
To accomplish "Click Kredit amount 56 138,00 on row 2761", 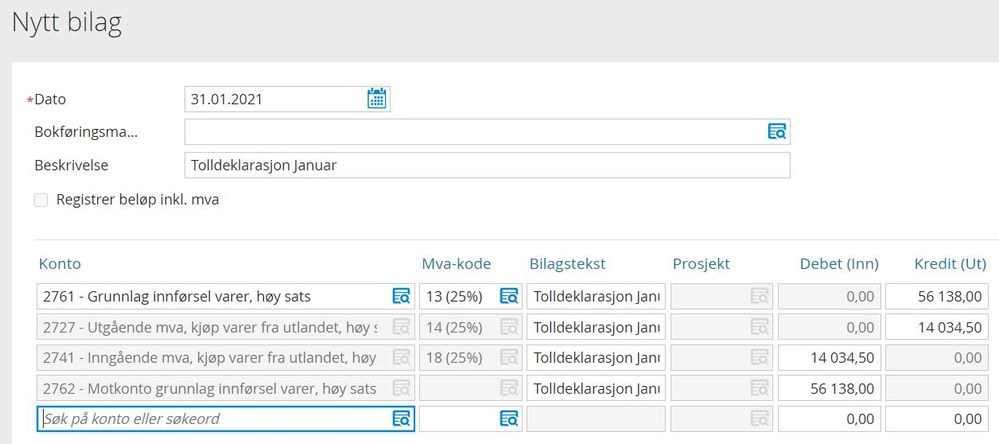I will 941,296.
